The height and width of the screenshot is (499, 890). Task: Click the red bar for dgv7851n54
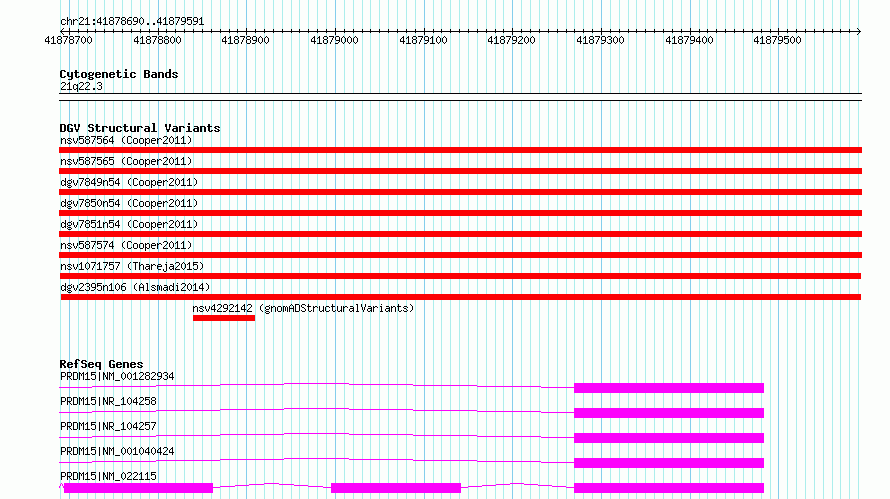point(460,234)
